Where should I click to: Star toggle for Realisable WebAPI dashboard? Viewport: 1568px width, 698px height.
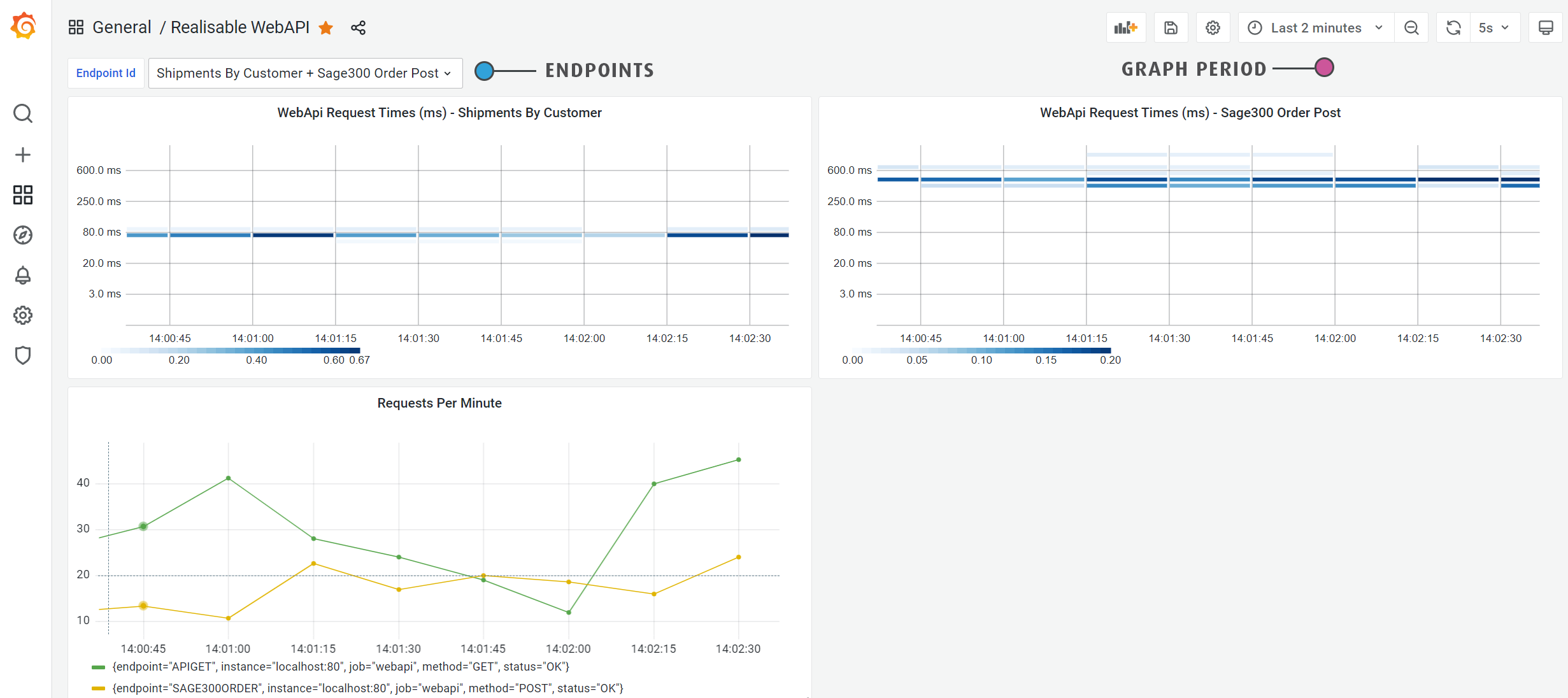click(326, 28)
